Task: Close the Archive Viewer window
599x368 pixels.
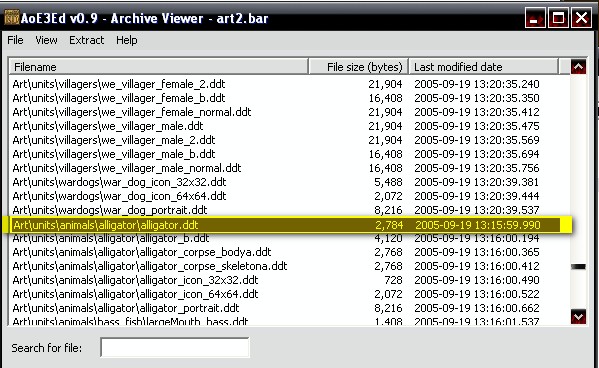Action: (x=581, y=18)
